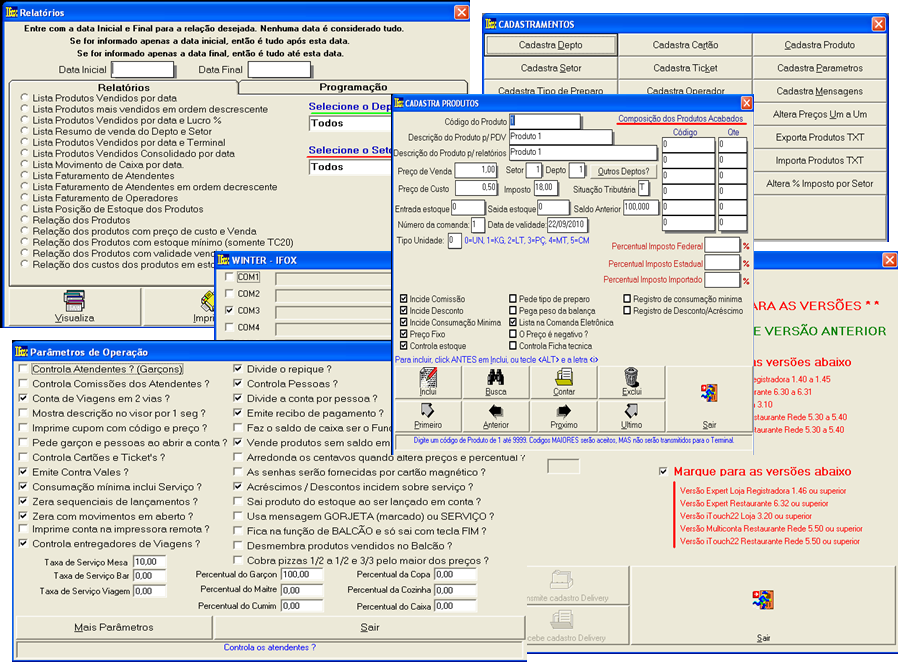Viewport: 900px width, 671px height.
Task: Click the Exporta Produtos TXT button
Action: pyautogui.click(x=819, y=137)
